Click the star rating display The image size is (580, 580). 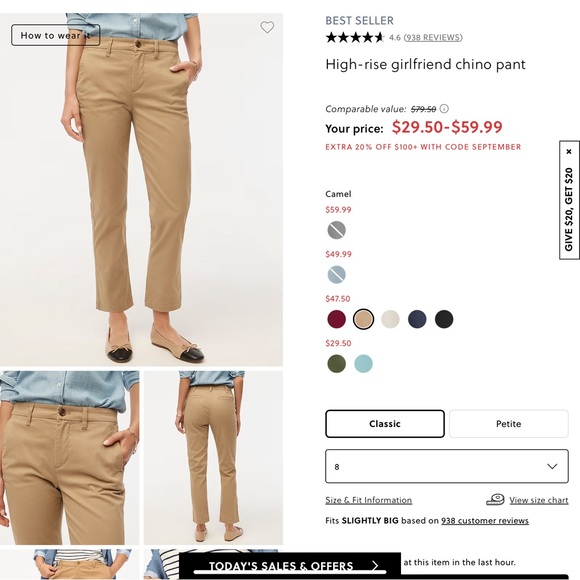click(355, 37)
